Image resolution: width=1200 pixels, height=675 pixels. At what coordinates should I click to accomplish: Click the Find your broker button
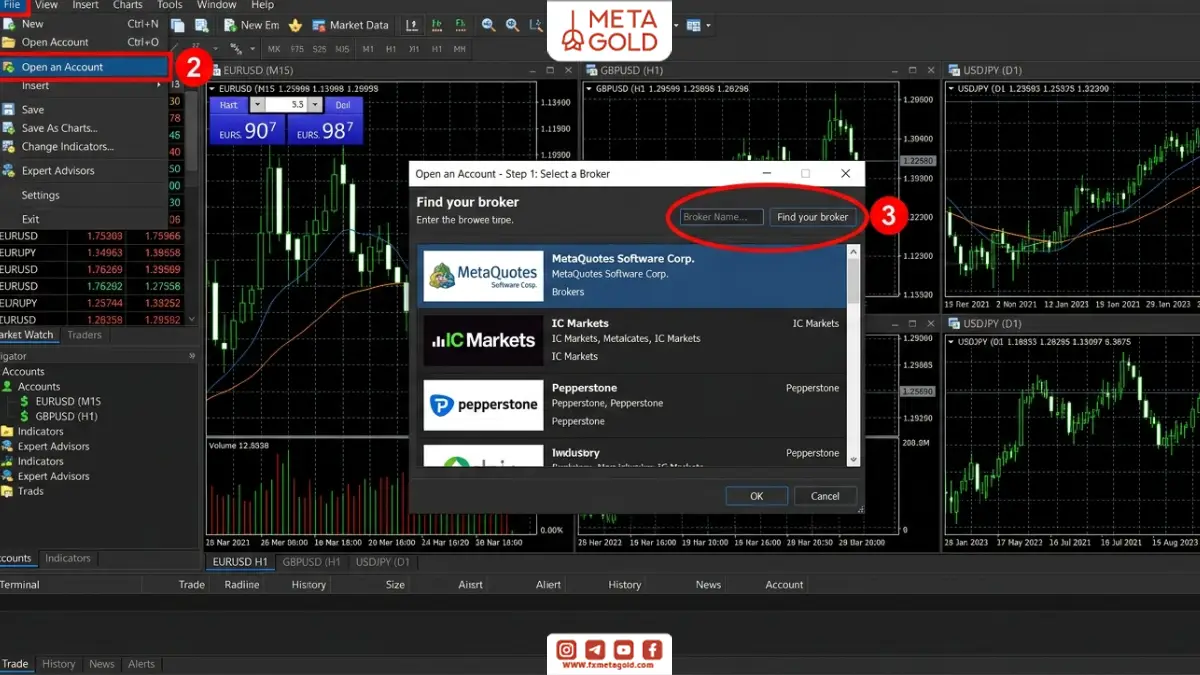pyautogui.click(x=812, y=217)
